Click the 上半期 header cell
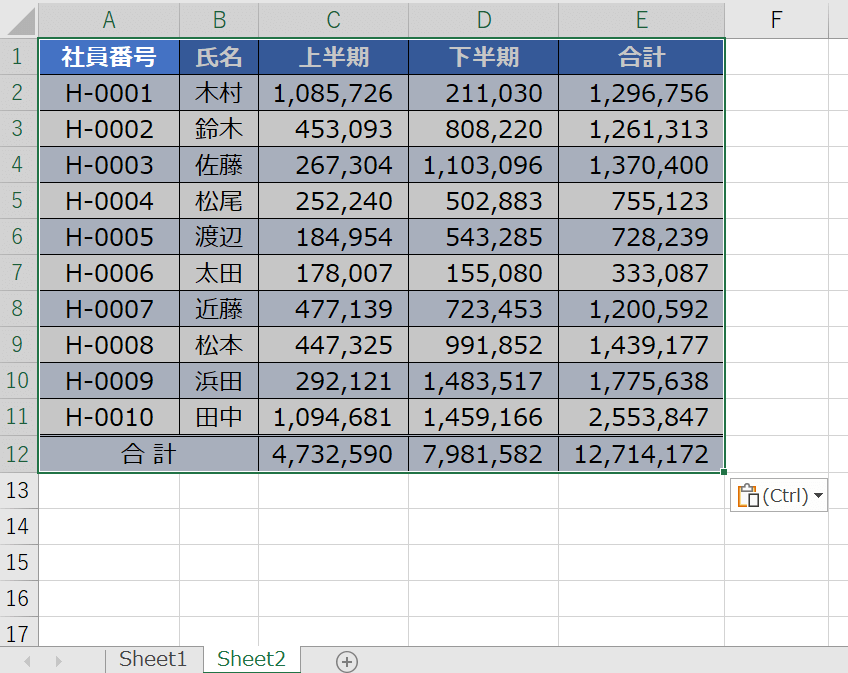848x673 pixels. pyautogui.click(x=333, y=57)
